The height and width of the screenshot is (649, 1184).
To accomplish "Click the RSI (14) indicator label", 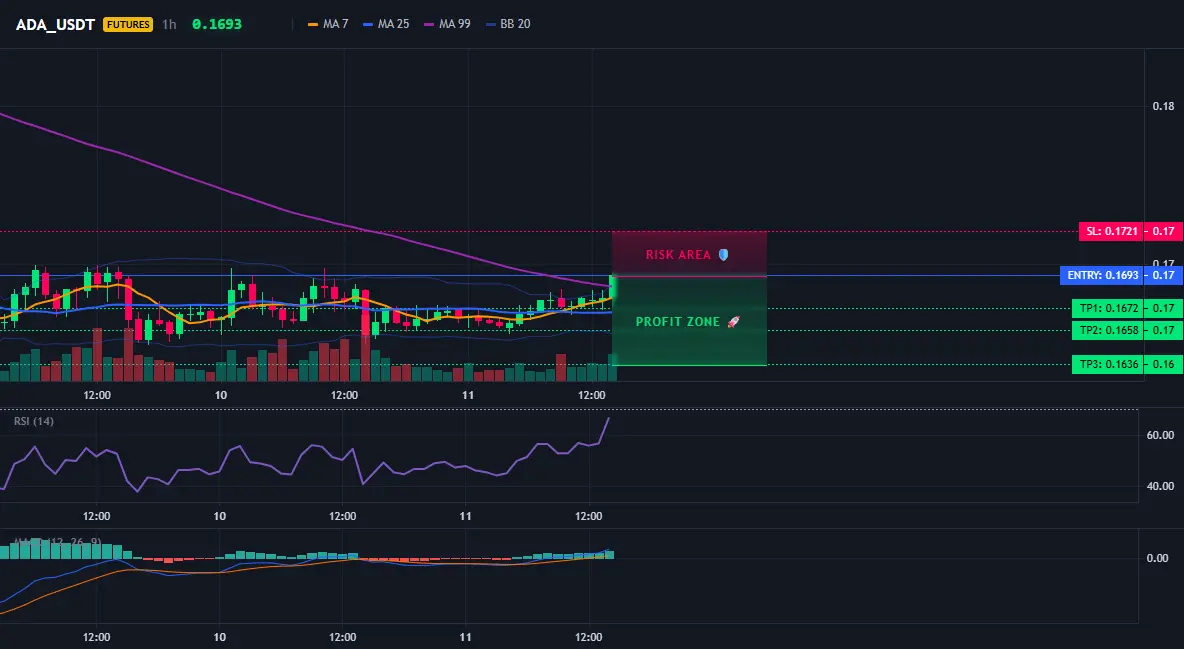I will (34, 421).
